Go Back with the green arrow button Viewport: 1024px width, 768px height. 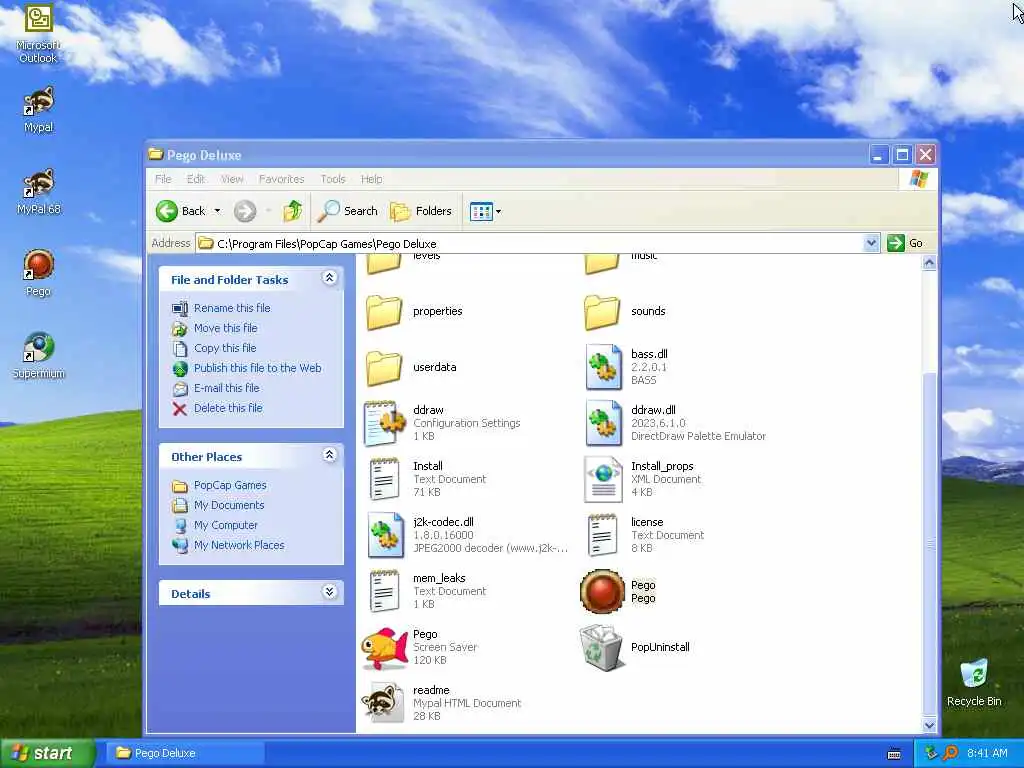180,211
